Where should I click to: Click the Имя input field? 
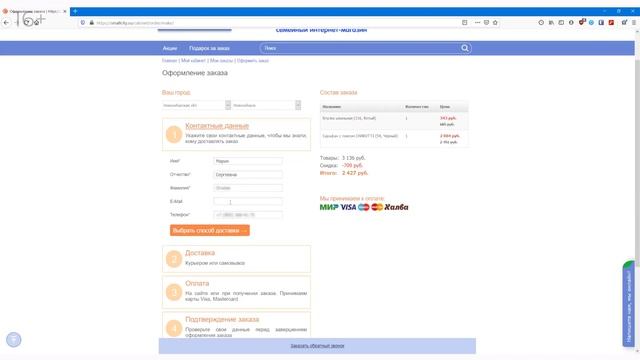coord(248,161)
